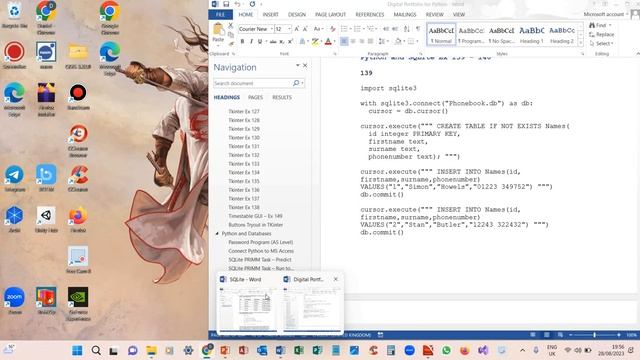
Task: Toggle Bold formatting
Action: tap(242, 41)
